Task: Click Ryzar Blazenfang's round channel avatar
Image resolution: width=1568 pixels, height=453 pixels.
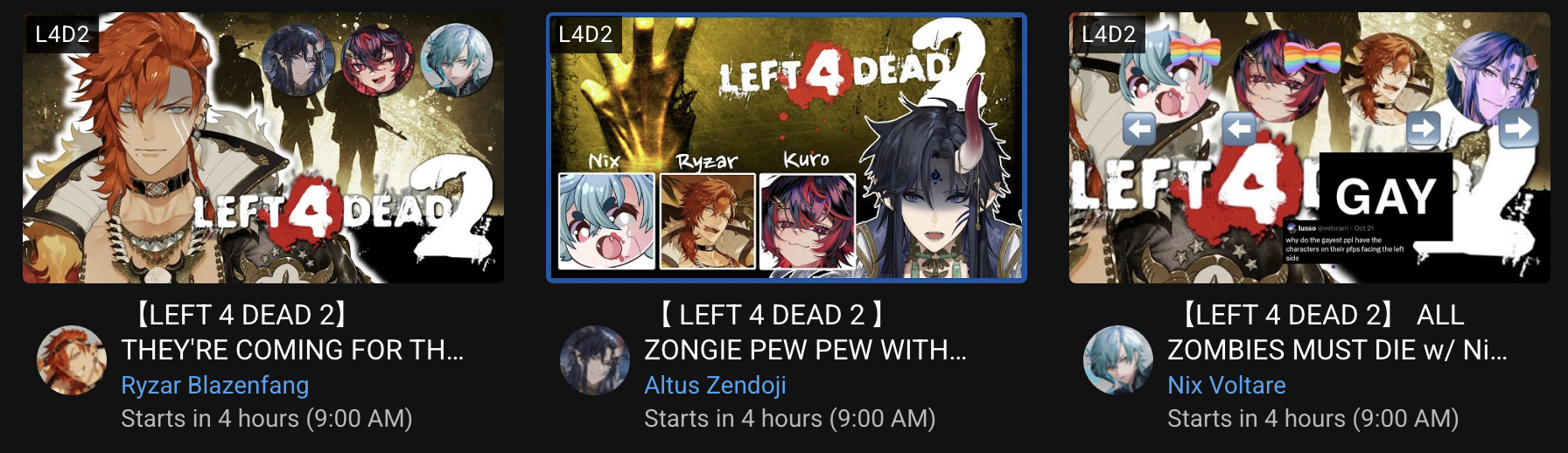Action: (72, 360)
